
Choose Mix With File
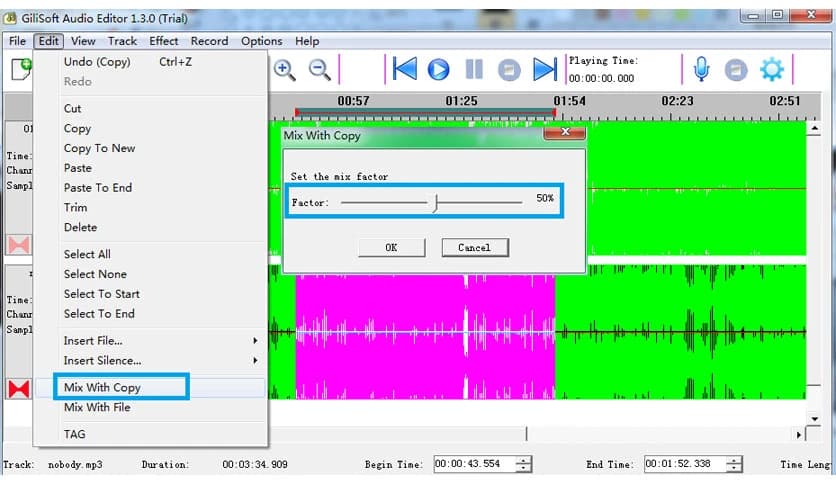tap(150, 407)
